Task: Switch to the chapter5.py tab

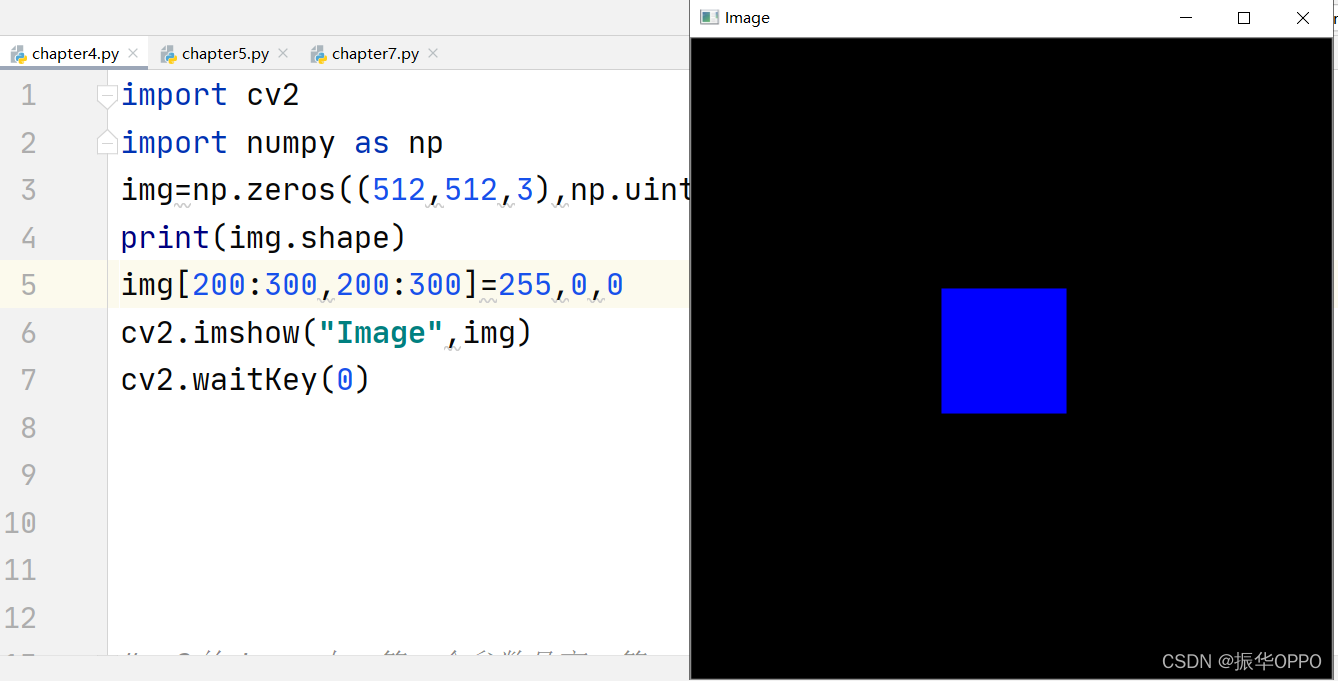Action: pyautogui.click(x=222, y=53)
